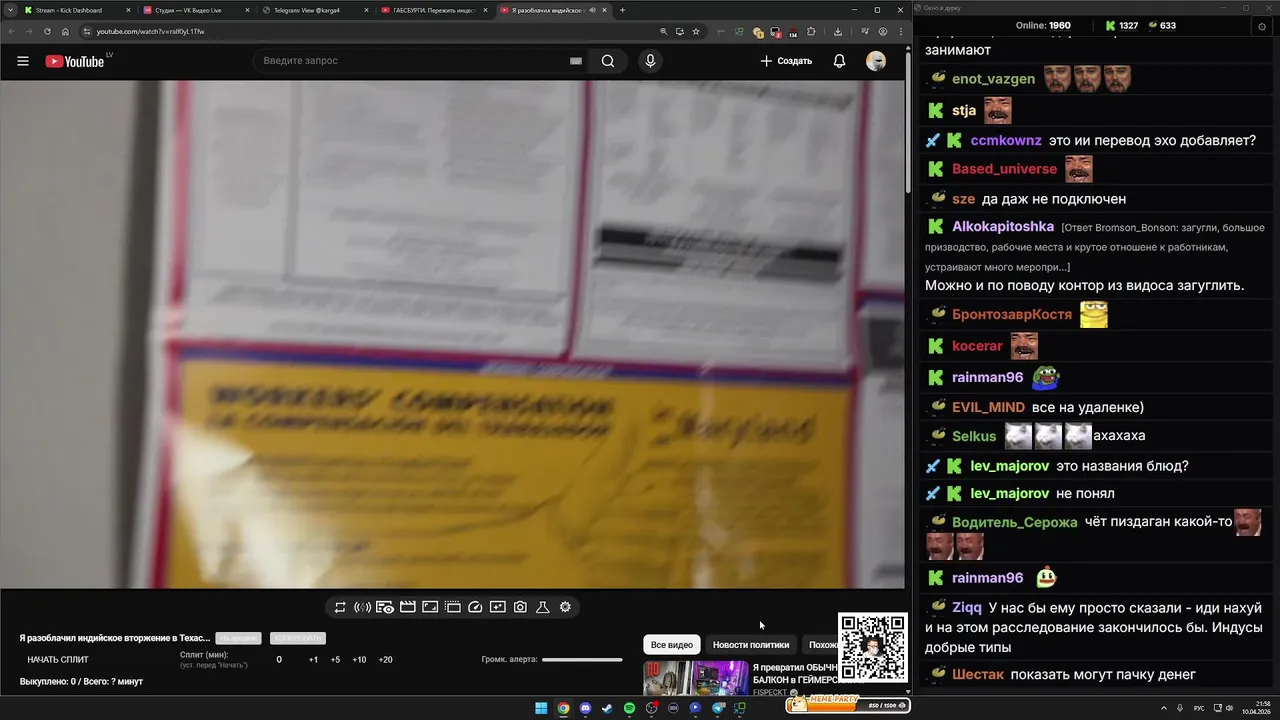This screenshot has height=720, width=1280.
Task: Add +1 minute to split
Action: pyautogui.click(x=313, y=660)
